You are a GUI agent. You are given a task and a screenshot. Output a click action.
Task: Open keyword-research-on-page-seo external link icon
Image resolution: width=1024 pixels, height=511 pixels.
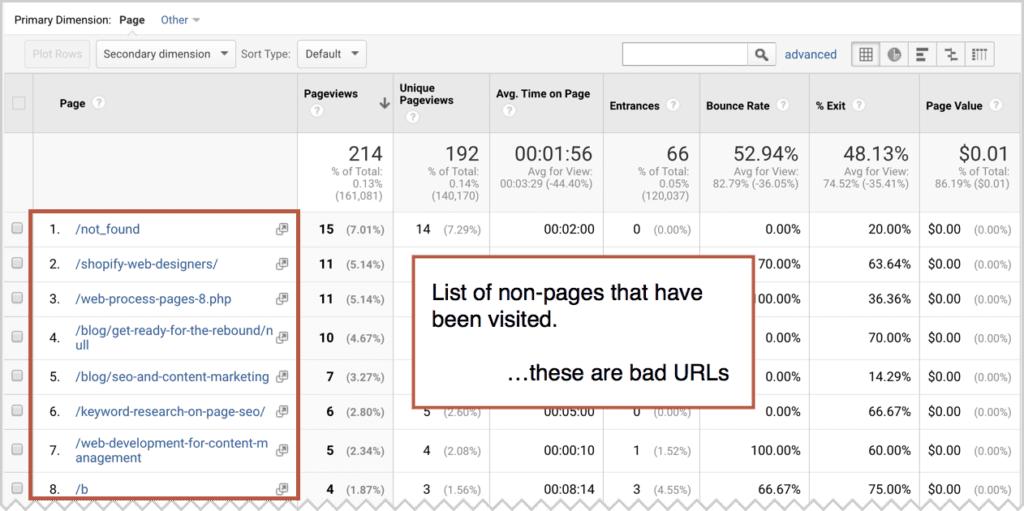[x=281, y=412]
